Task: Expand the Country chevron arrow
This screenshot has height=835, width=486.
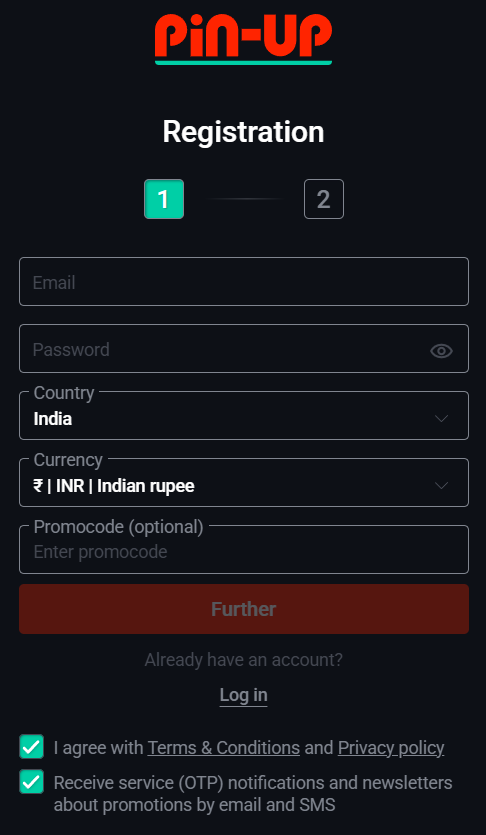Action: point(441,419)
